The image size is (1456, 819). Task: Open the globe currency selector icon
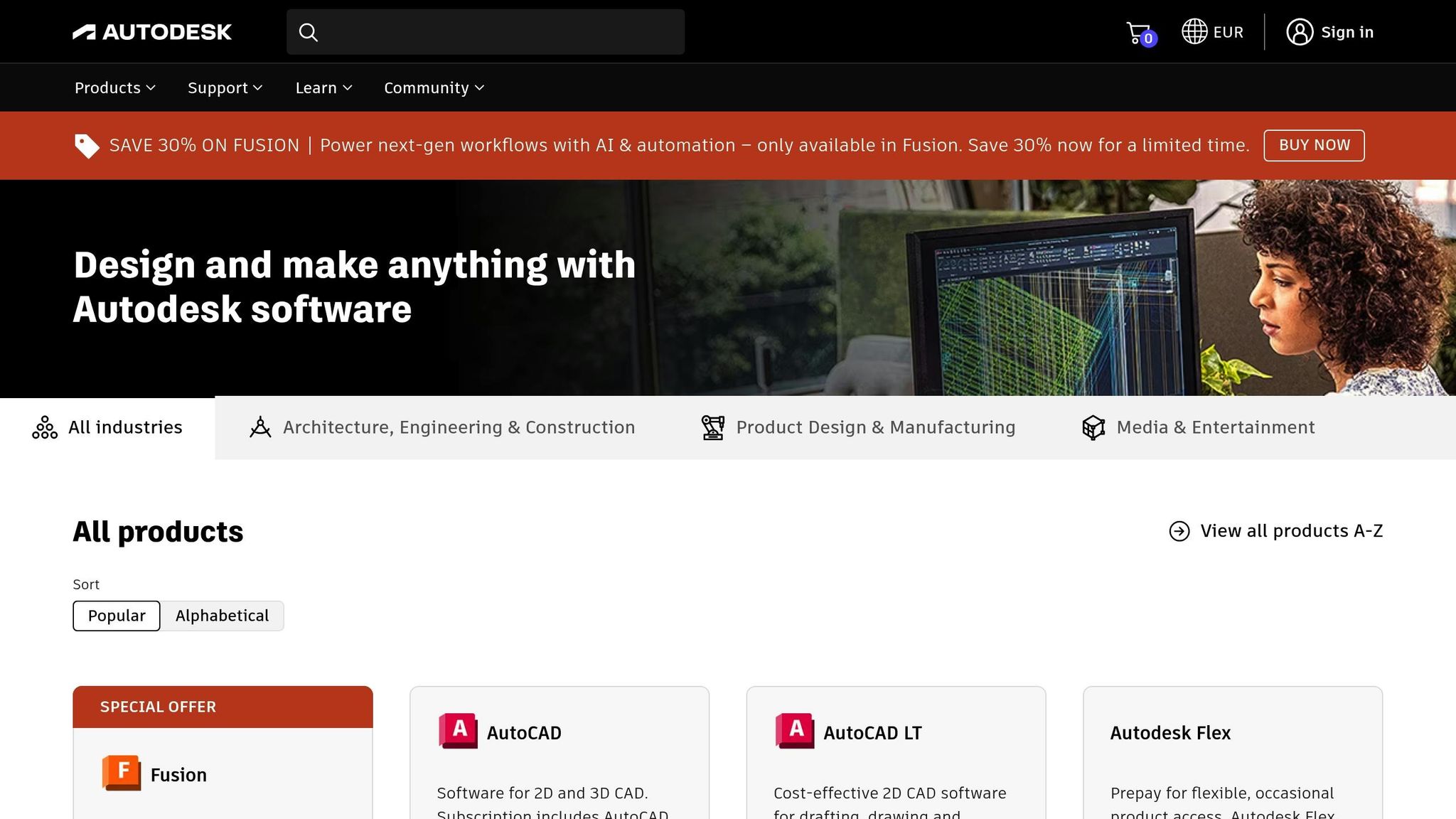[x=1194, y=31]
